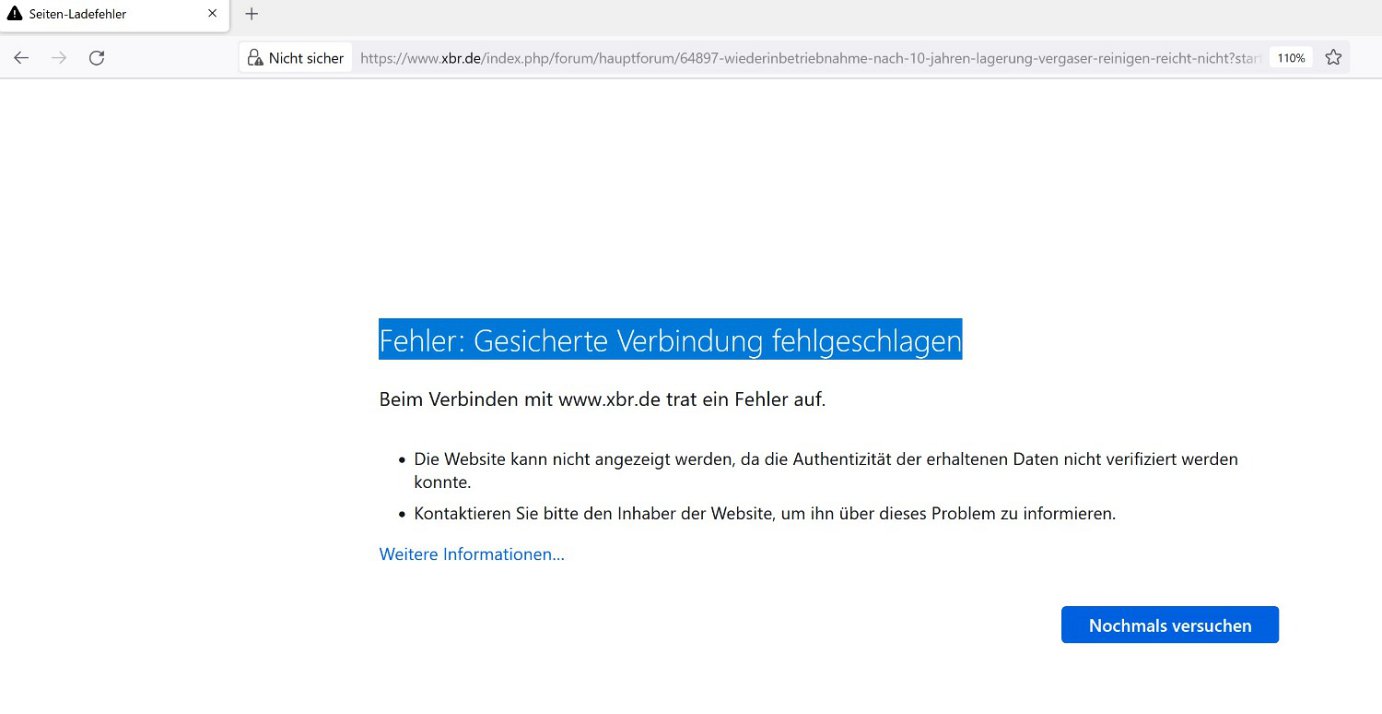Open the Weitere Informationen link
1382x714 pixels.
tap(471, 553)
